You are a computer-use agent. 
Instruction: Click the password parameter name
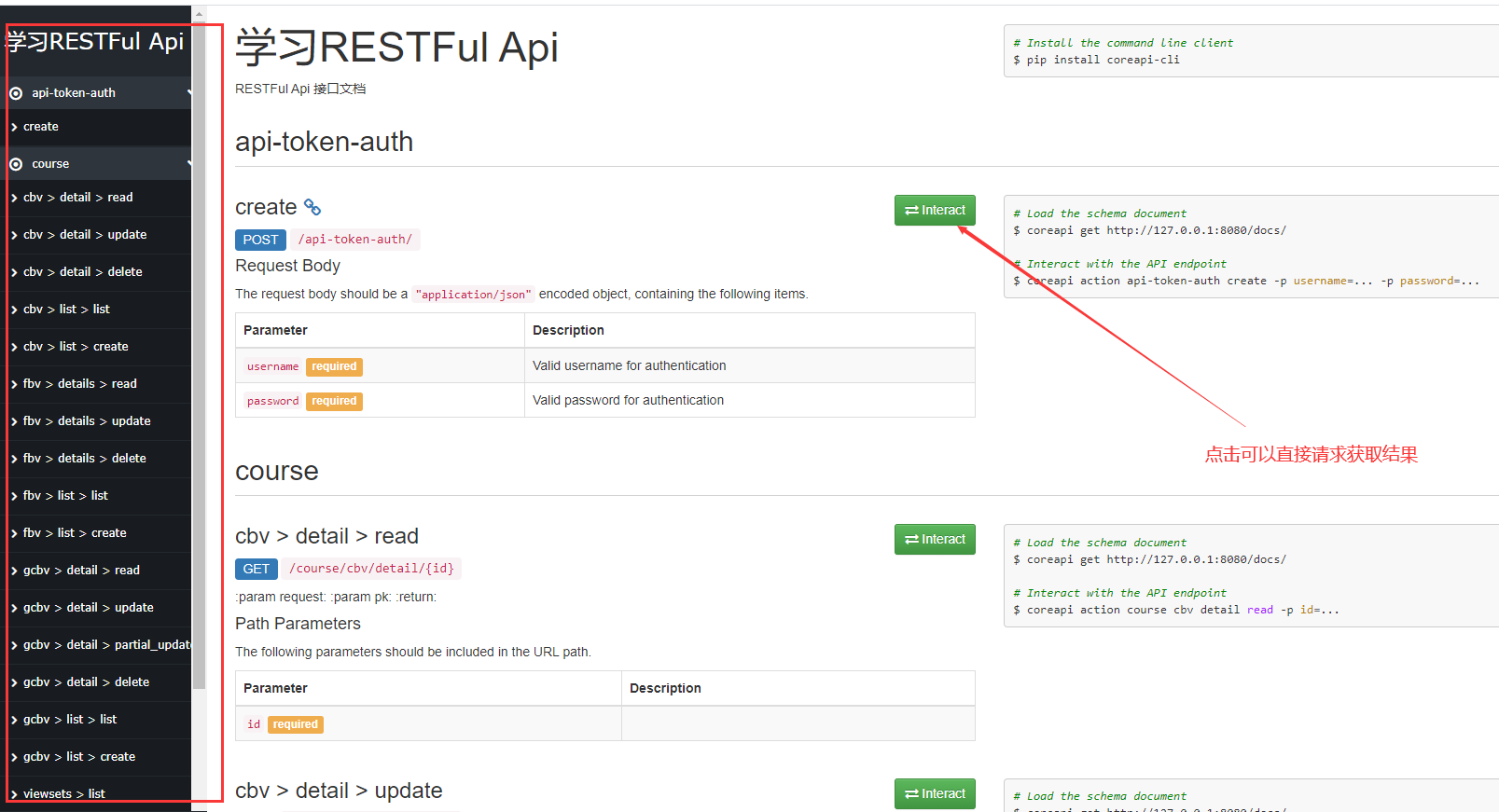click(x=272, y=401)
